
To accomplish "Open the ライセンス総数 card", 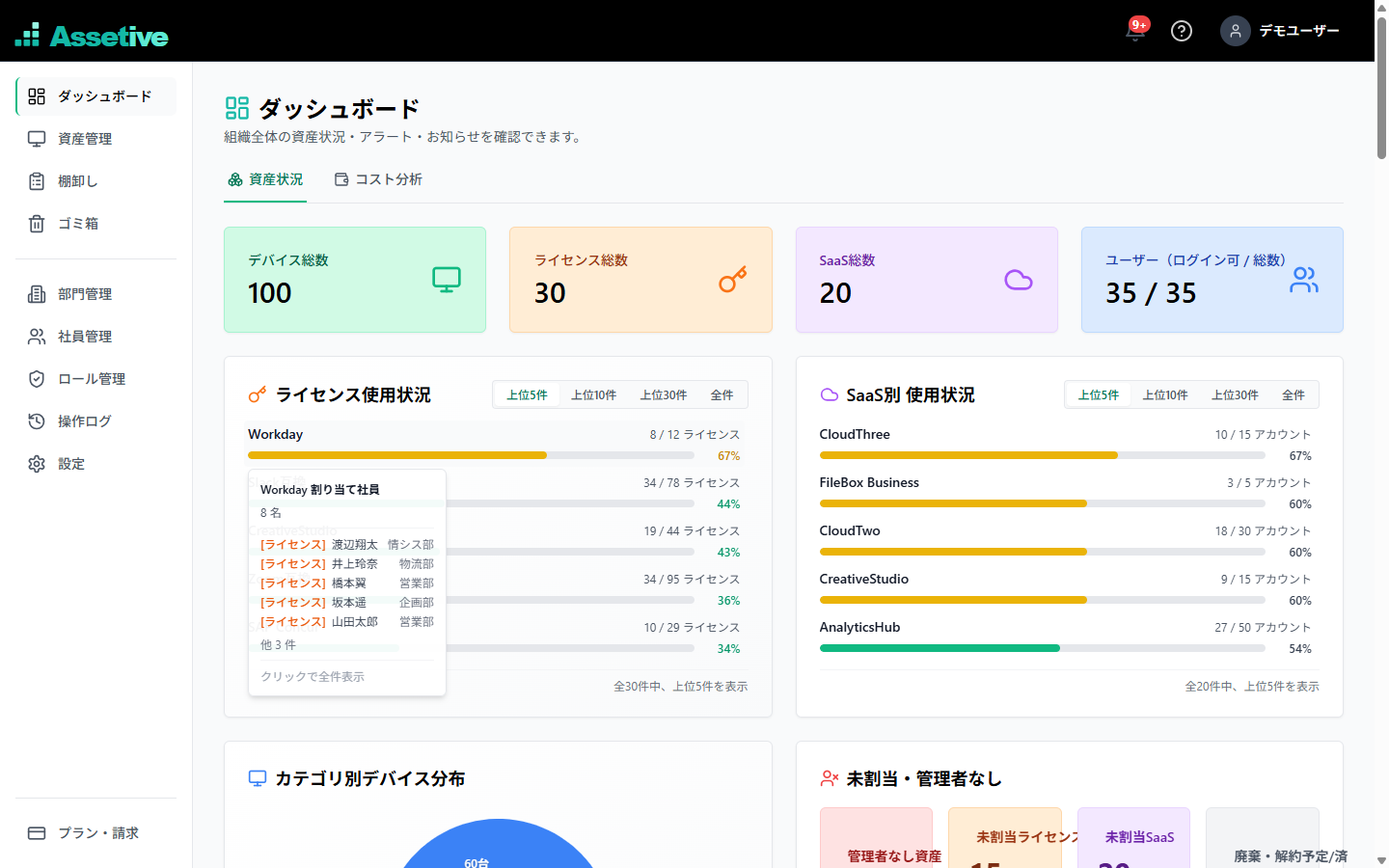I will point(640,280).
